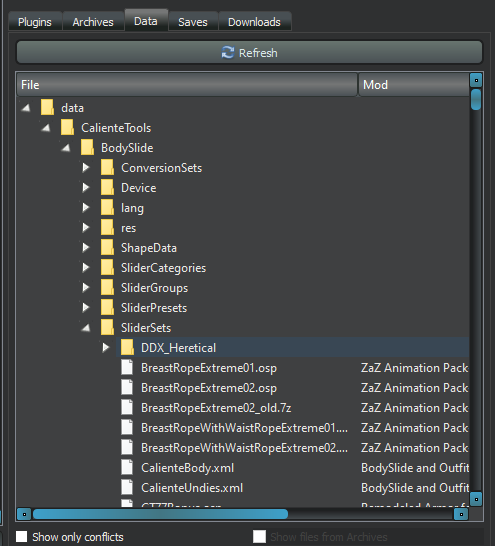This screenshot has width=495, height=546.
Task: Click the Device folder icon
Action: point(108,187)
